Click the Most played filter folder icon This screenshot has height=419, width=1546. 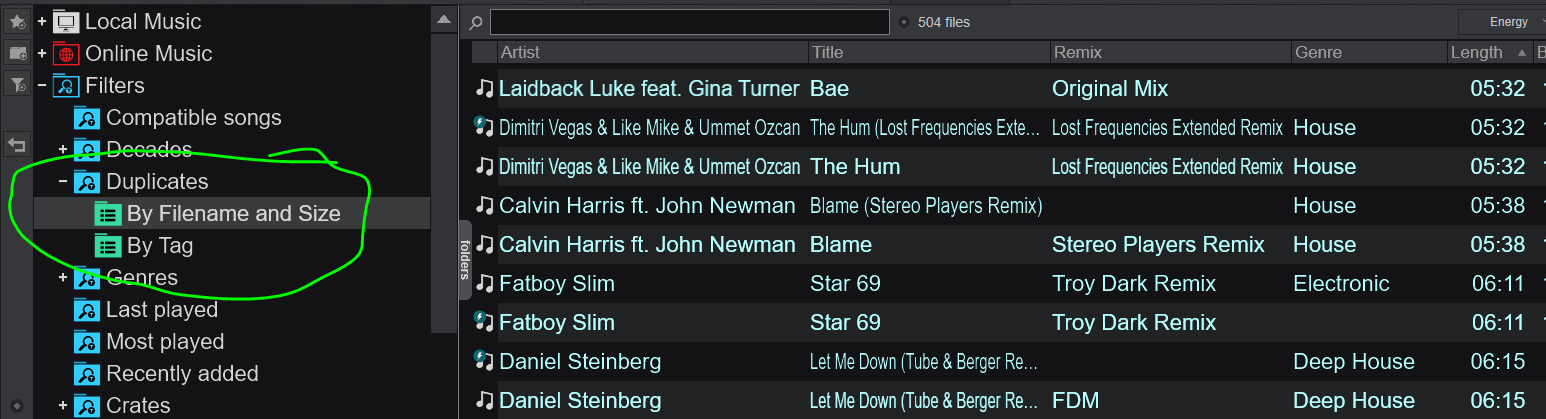[x=86, y=342]
